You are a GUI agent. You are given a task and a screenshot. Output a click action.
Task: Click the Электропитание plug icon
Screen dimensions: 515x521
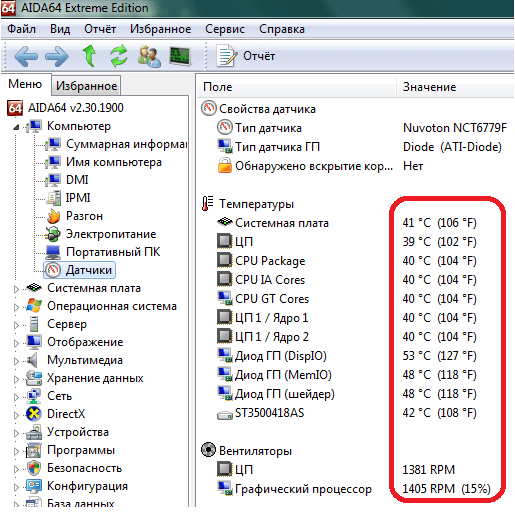point(53,234)
